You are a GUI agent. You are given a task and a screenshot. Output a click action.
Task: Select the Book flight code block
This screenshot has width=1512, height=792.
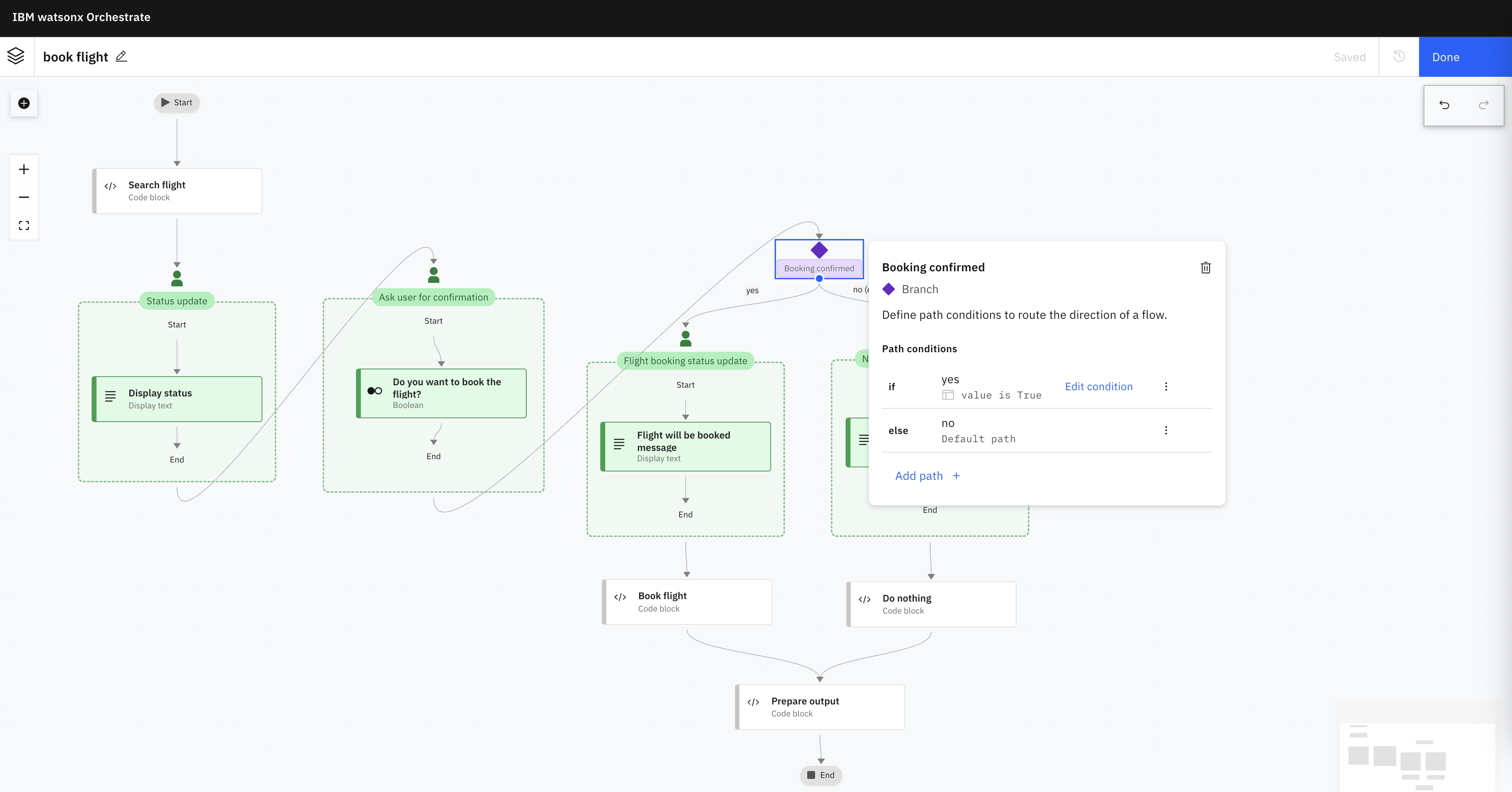(x=687, y=602)
